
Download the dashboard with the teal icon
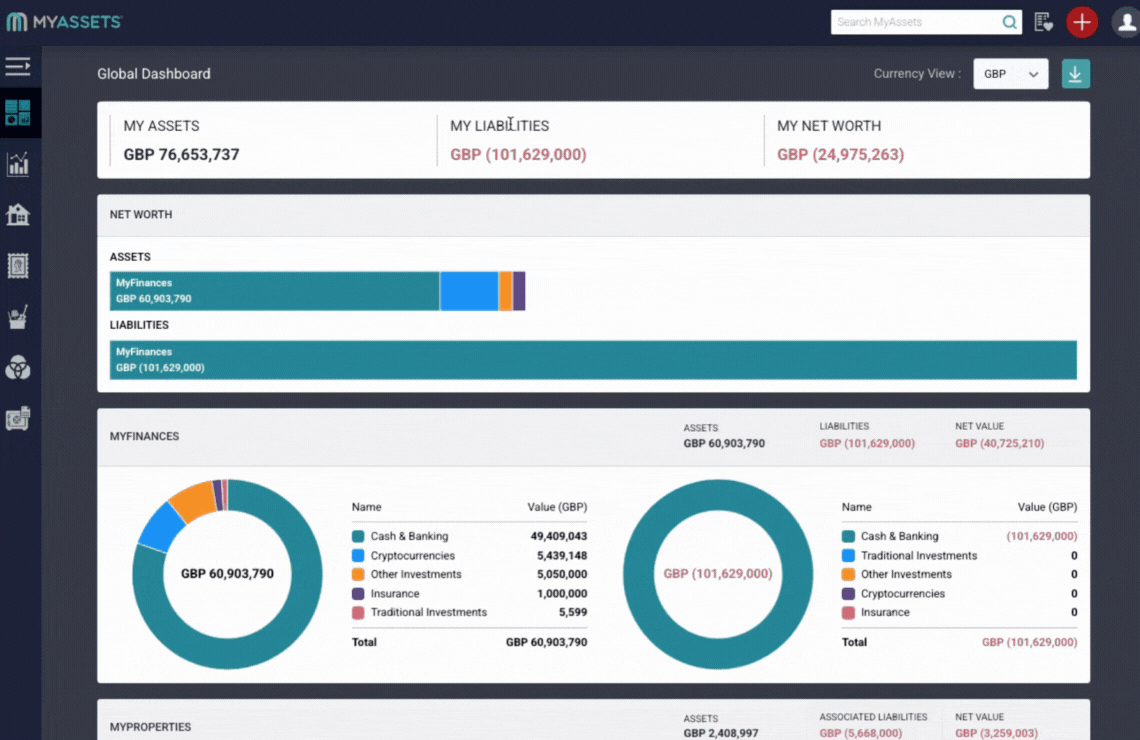tap(1075, 73)
